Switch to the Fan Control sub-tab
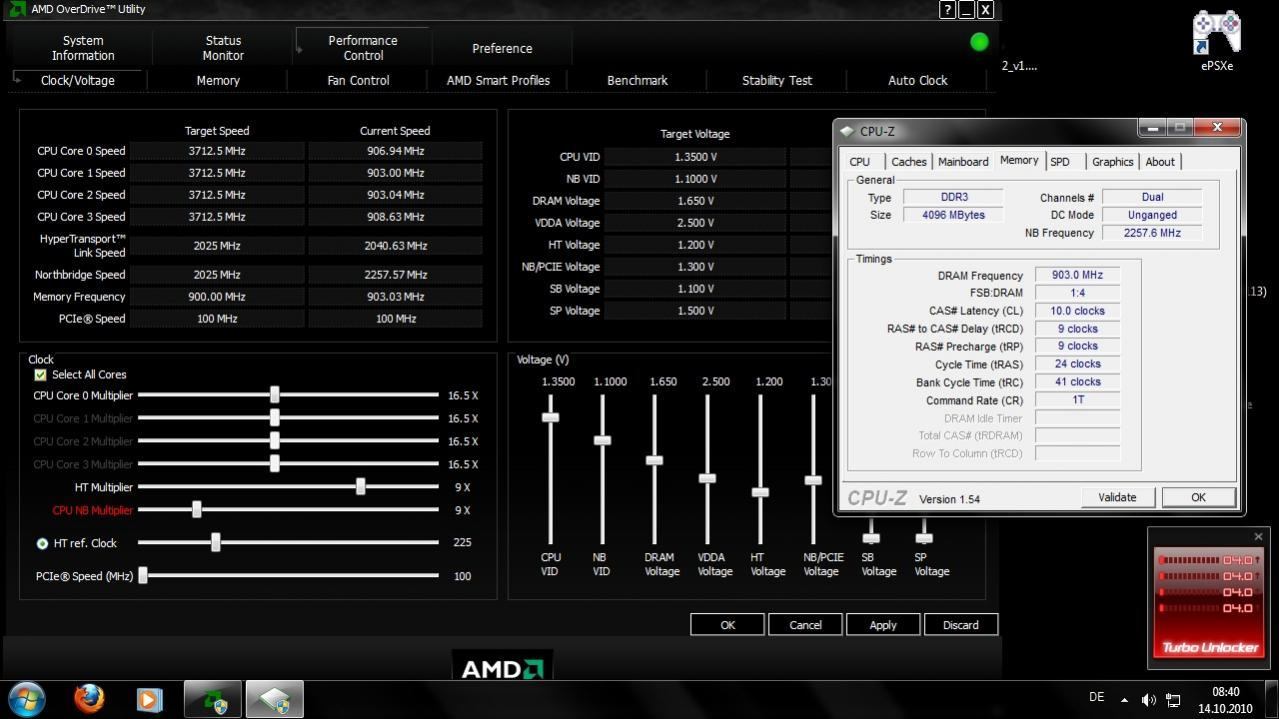Viewport: 1279px width, 719px height. (x=358, y=80)
